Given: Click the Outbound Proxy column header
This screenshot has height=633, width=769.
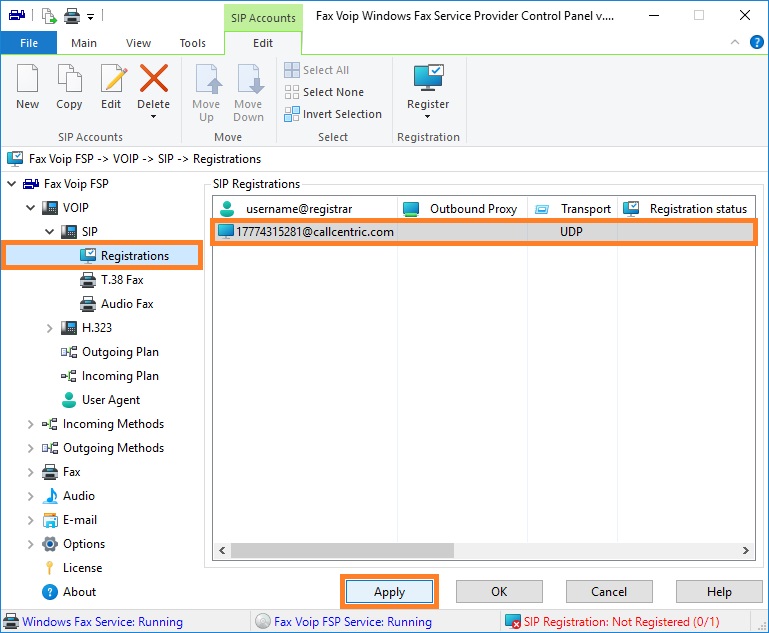Looking at the screenshot, I should click(x=462, y=209).
